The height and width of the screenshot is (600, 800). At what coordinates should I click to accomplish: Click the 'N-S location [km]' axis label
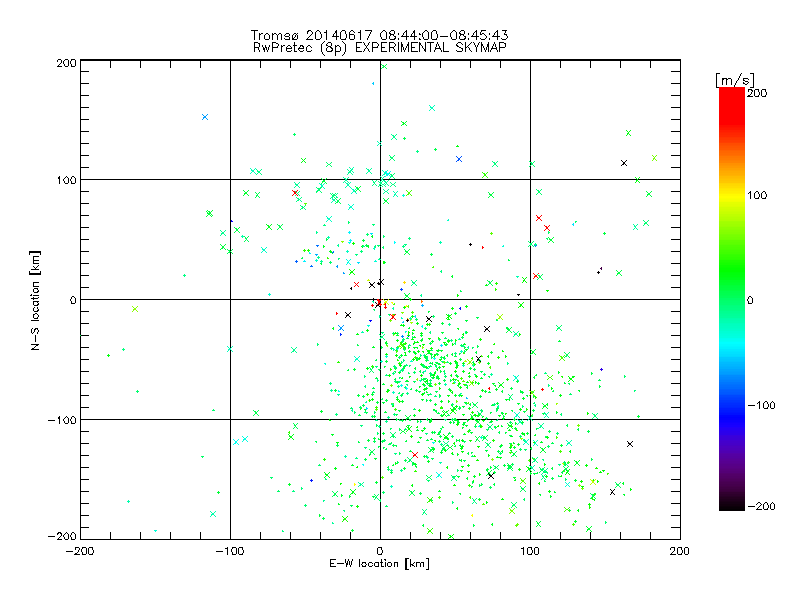(35, 300)
